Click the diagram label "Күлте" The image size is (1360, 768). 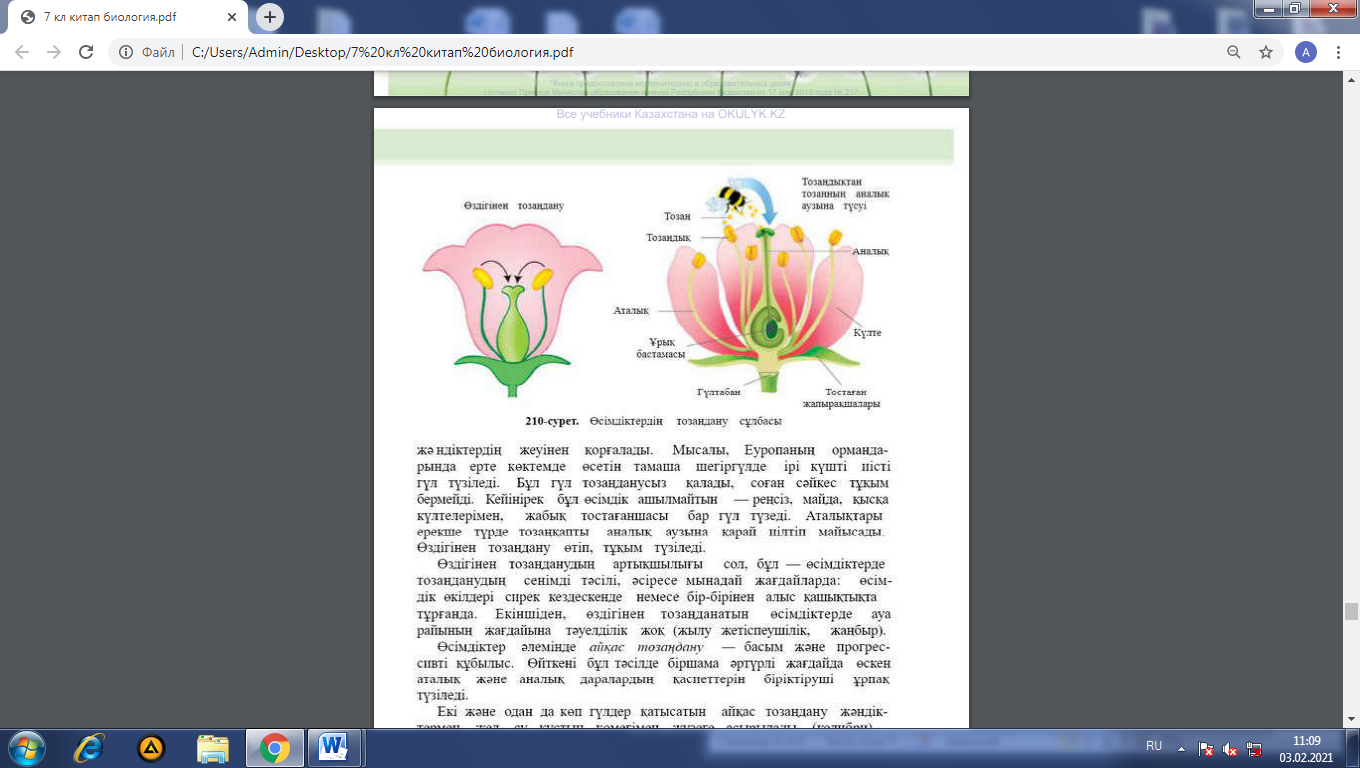[x=868, y=332]
